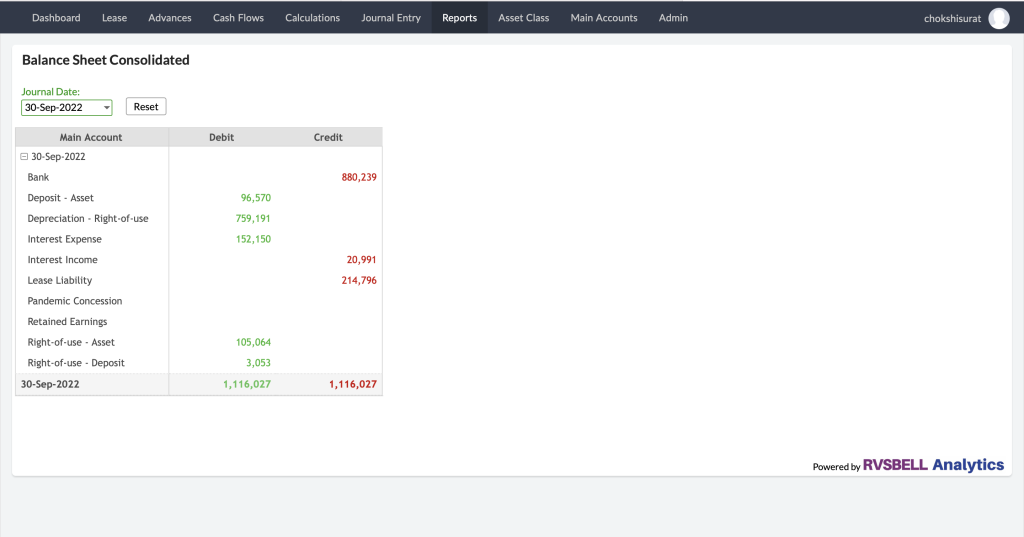The height and width of the screenshot is (537, 1024).
Task: Sort by the Main Account column header
Action: tap(91, 137)
